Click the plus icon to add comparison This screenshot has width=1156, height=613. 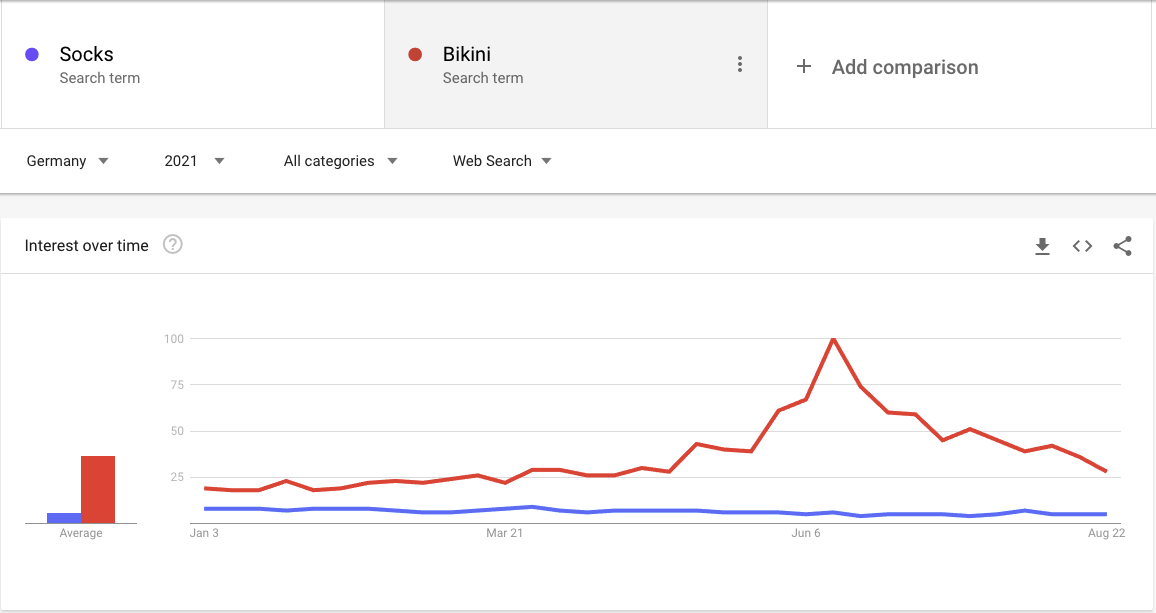804,66
